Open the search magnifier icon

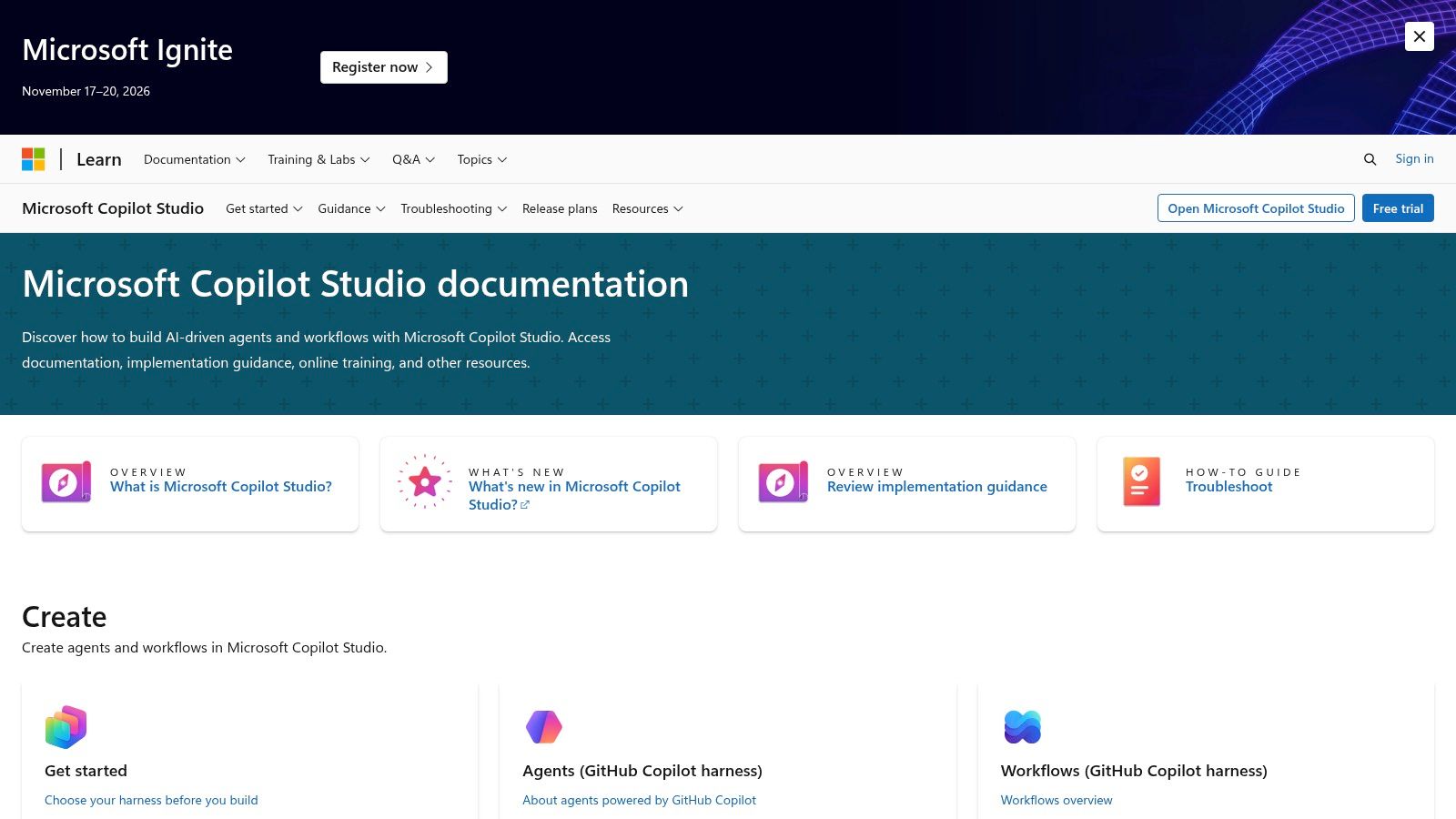(x=1370, y=159)
